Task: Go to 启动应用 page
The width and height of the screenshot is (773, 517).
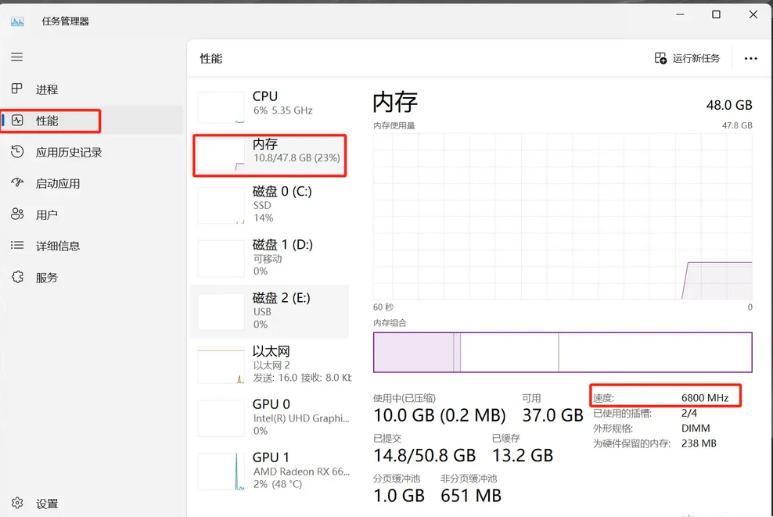Action: click(58, 184)
